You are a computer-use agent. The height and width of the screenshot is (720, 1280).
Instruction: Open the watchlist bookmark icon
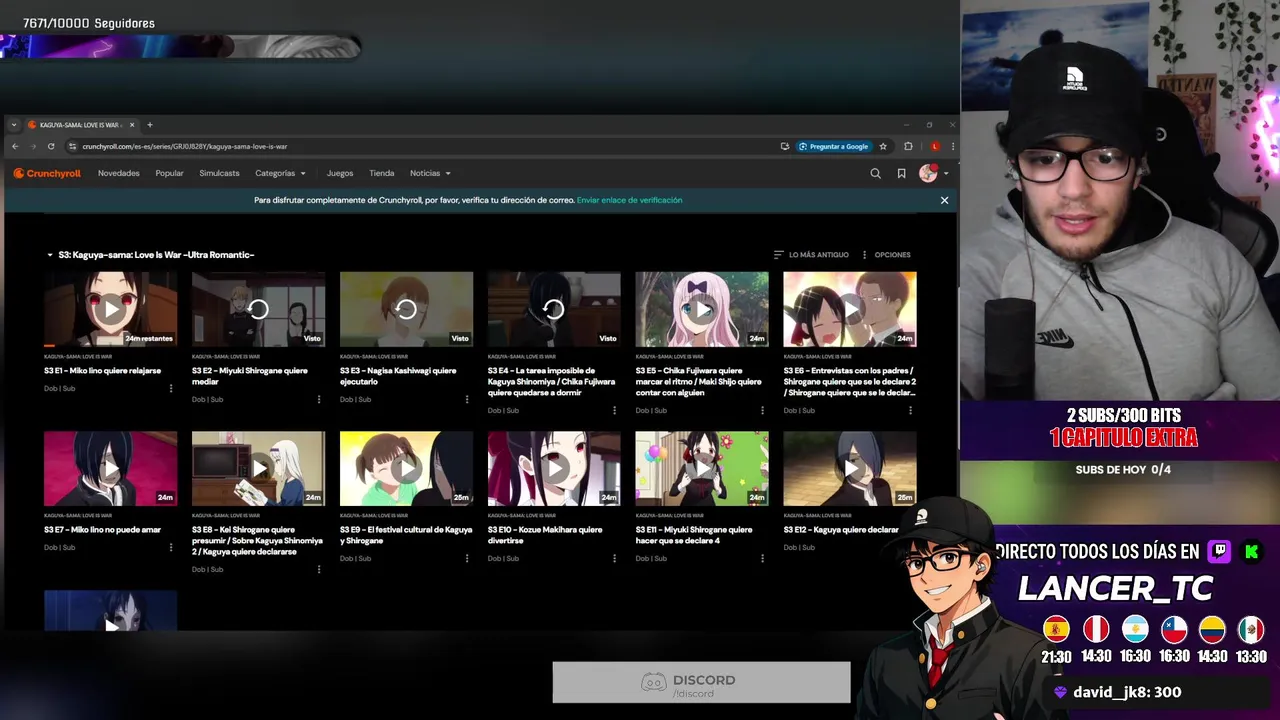pos(901,173)
